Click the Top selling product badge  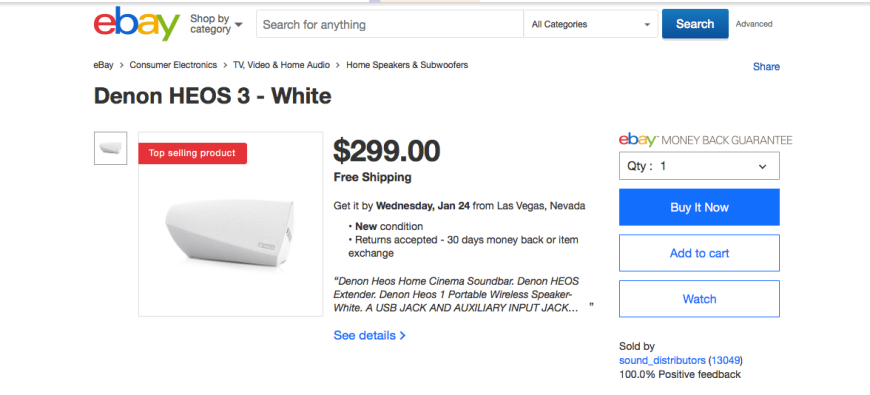click(193, 153)
